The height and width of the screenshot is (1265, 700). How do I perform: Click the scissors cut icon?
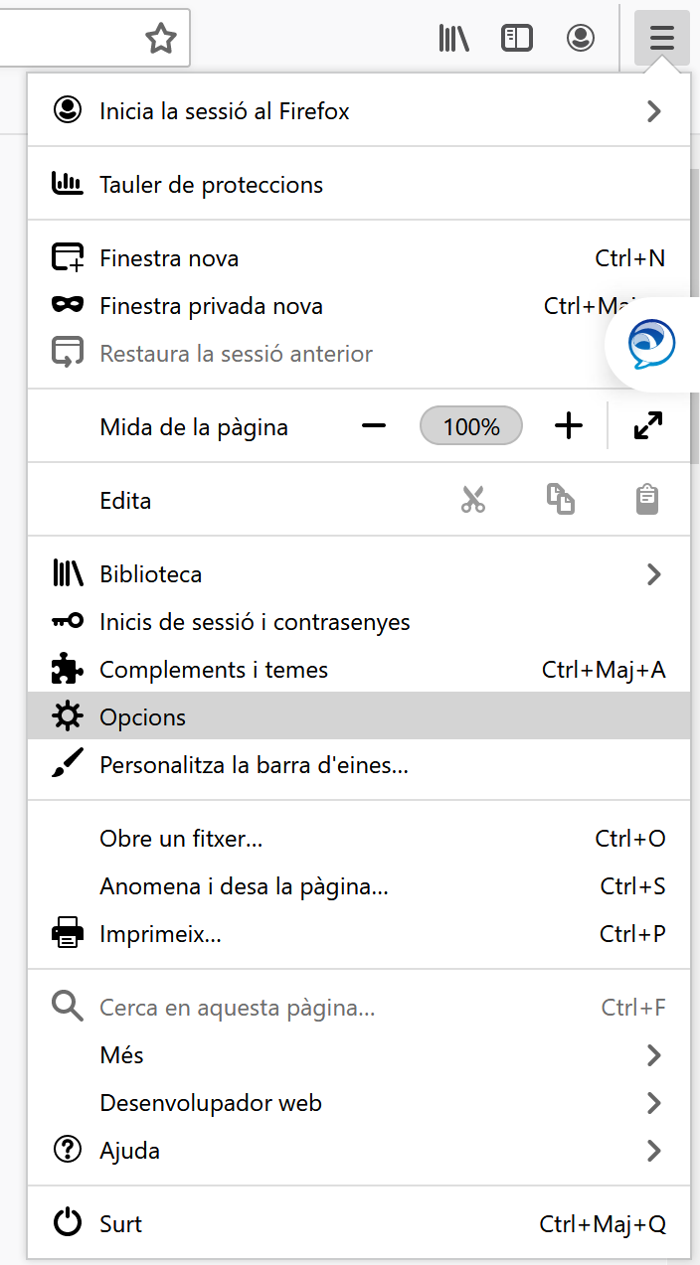tap(473, 500)
